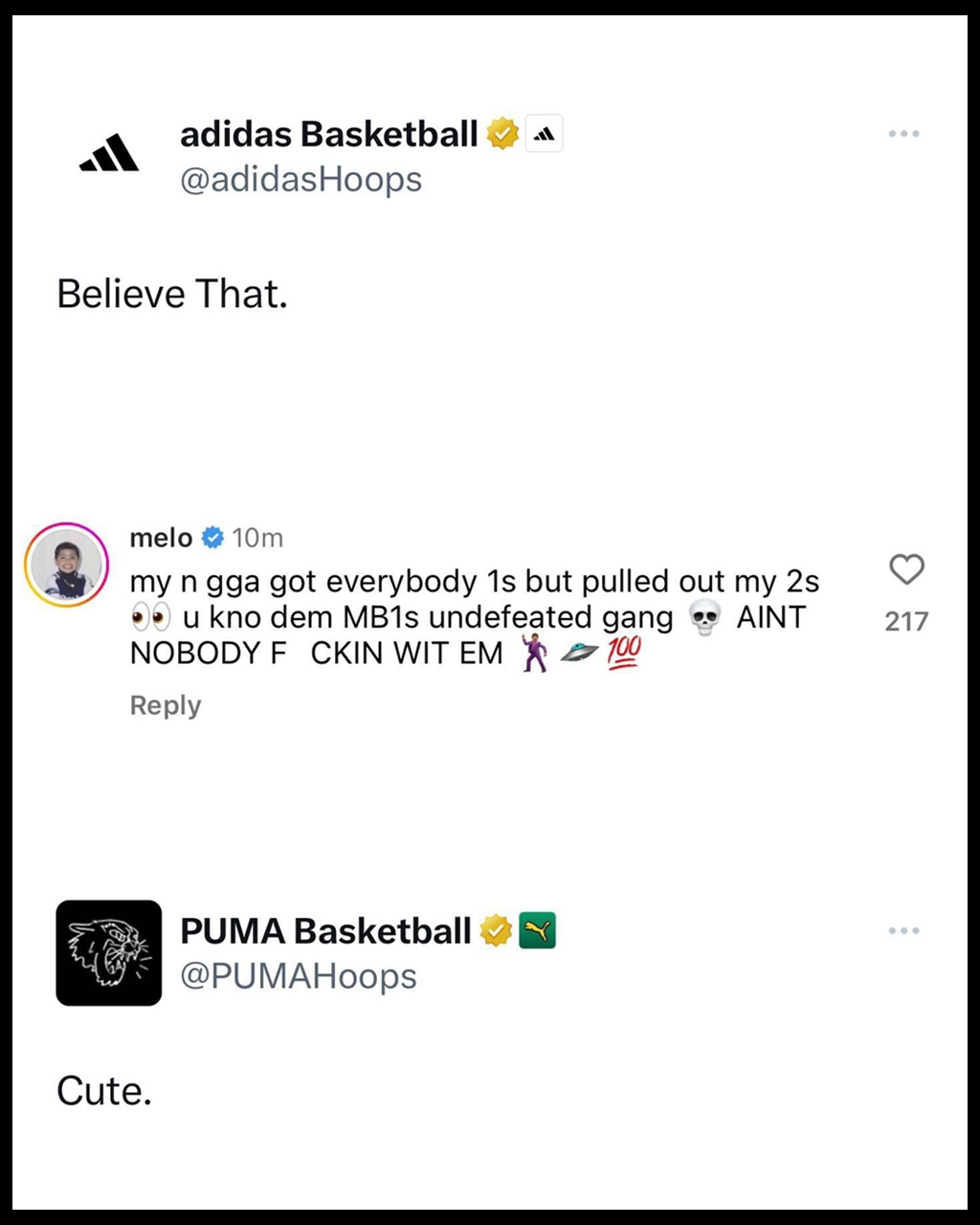This screenshot has width=980, height=1225.
Task: Like melo's comment with the heart
Action: click(906, 569)
